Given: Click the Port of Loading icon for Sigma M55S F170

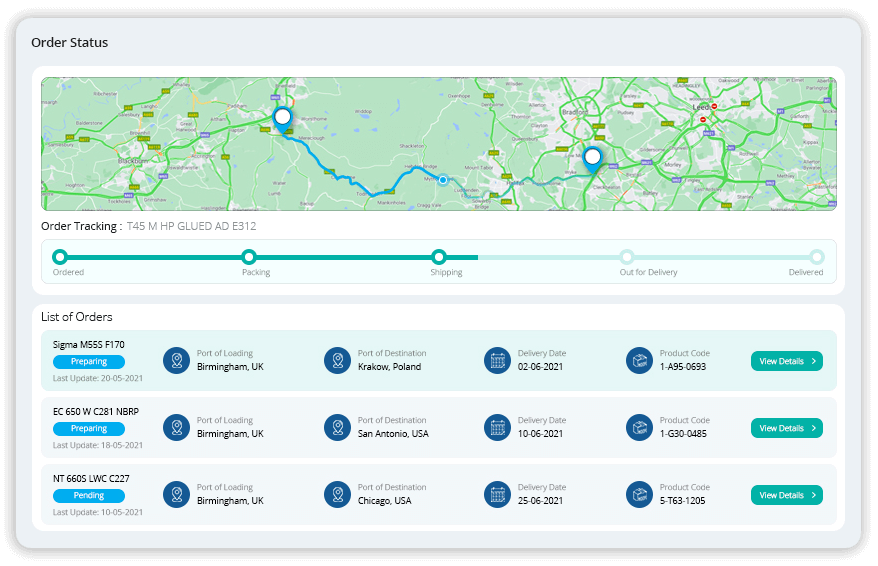Looking at the screenshot, I should click(x=177, y=360).
